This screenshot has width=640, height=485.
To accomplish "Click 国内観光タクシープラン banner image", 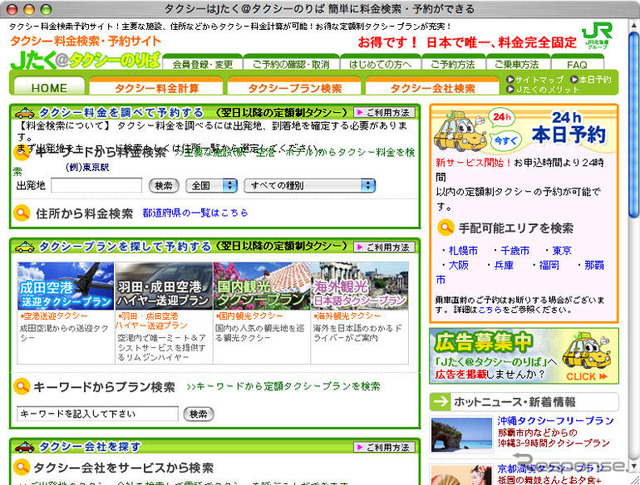I will point(262,286).
